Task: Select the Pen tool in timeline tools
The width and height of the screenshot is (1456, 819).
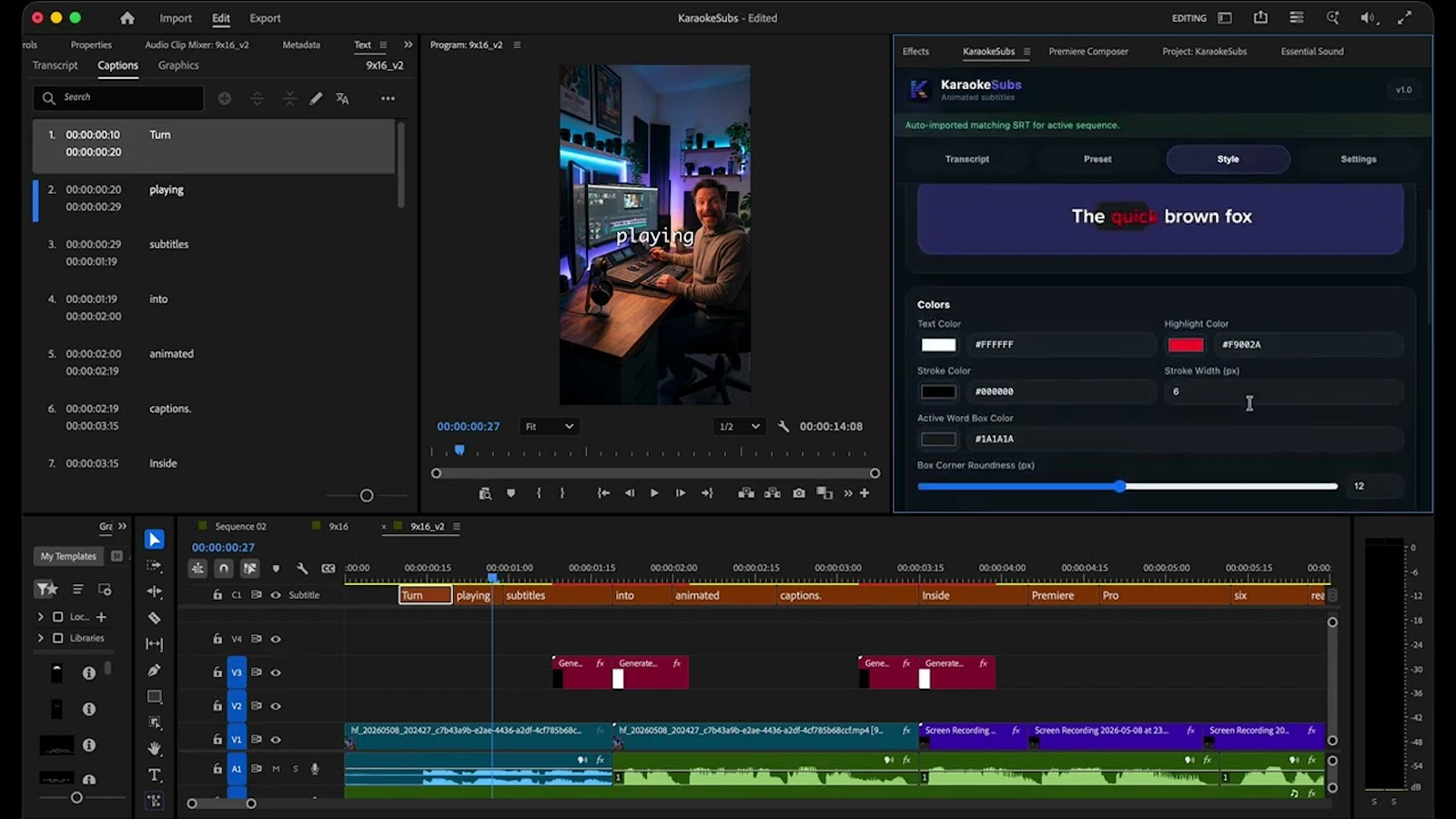Action: coord(155,671)
